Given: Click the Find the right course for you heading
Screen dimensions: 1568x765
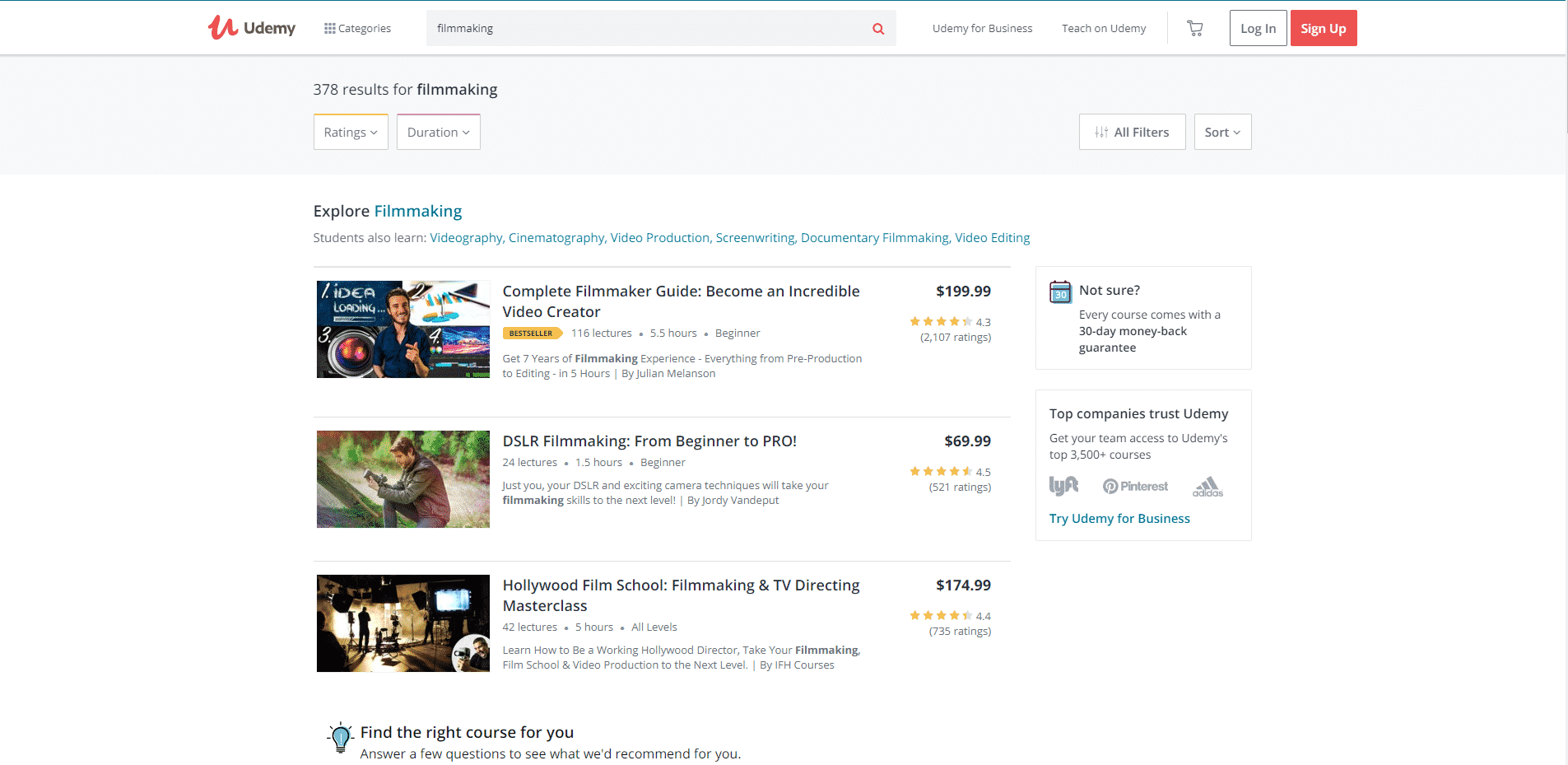Looking at the screenshot, I should click(467, 733).
